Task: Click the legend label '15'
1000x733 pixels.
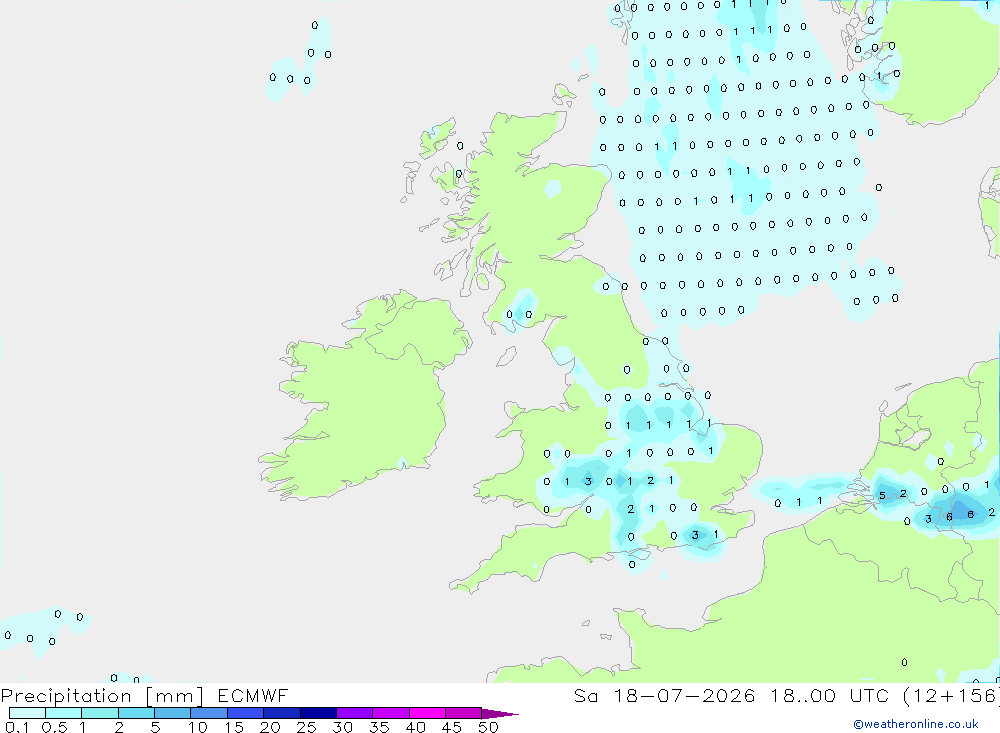Action: pos(234,727)
